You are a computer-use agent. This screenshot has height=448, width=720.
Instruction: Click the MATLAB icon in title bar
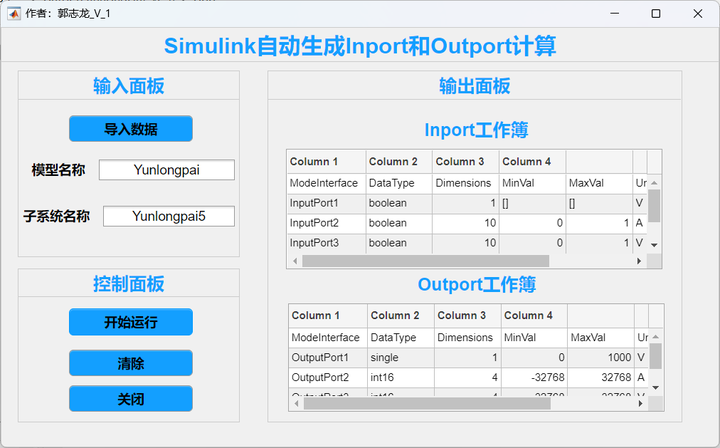tap(14, 14)
